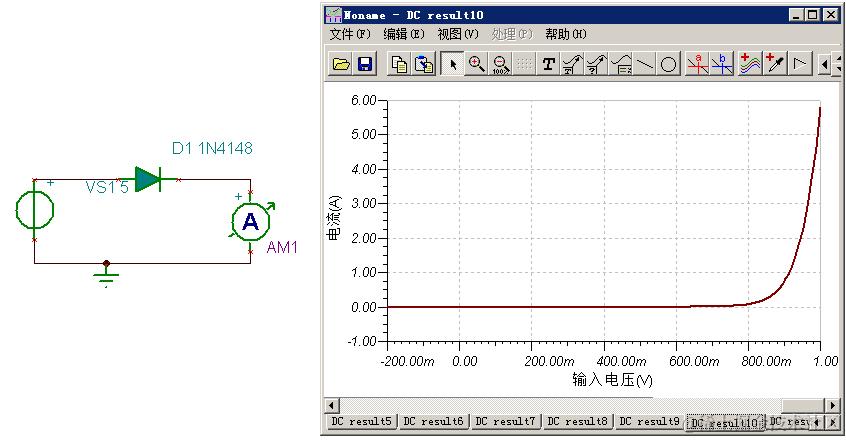This screenshot has width=846, height=440.
Task: Click the tab strip scroll-right arrow
Action: (x=833, y=422)
